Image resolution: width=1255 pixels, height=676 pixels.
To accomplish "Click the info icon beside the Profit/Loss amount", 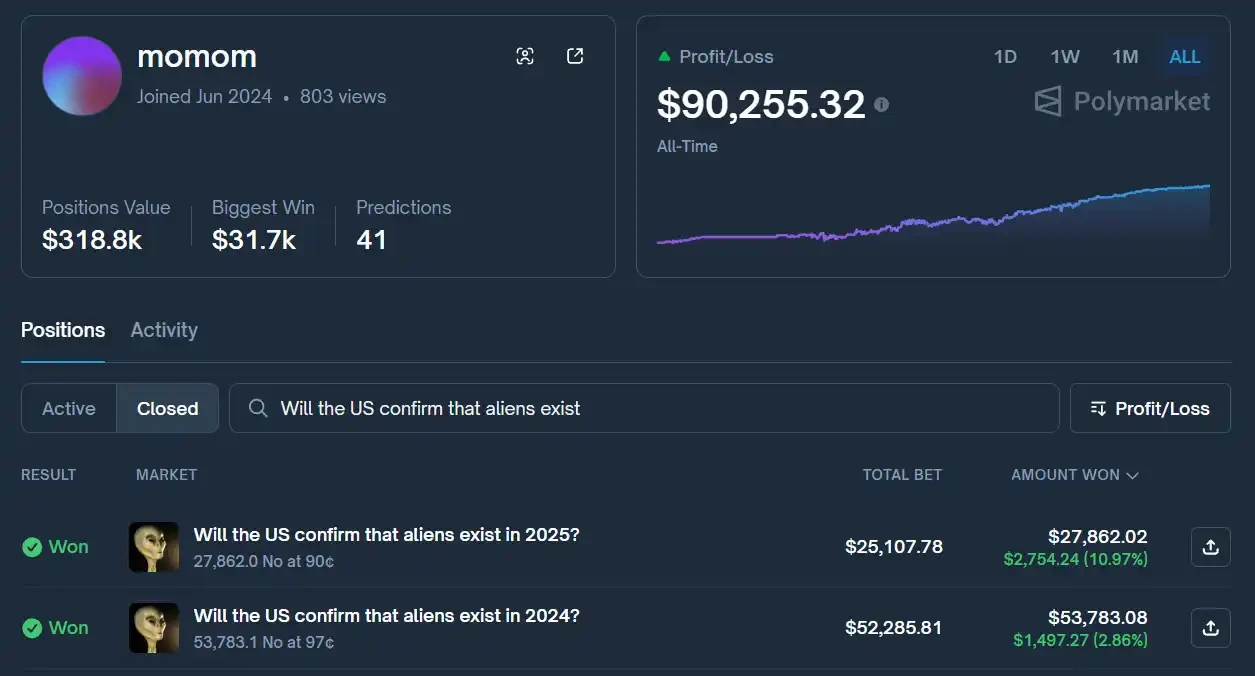I will click(x=881, y=103).
